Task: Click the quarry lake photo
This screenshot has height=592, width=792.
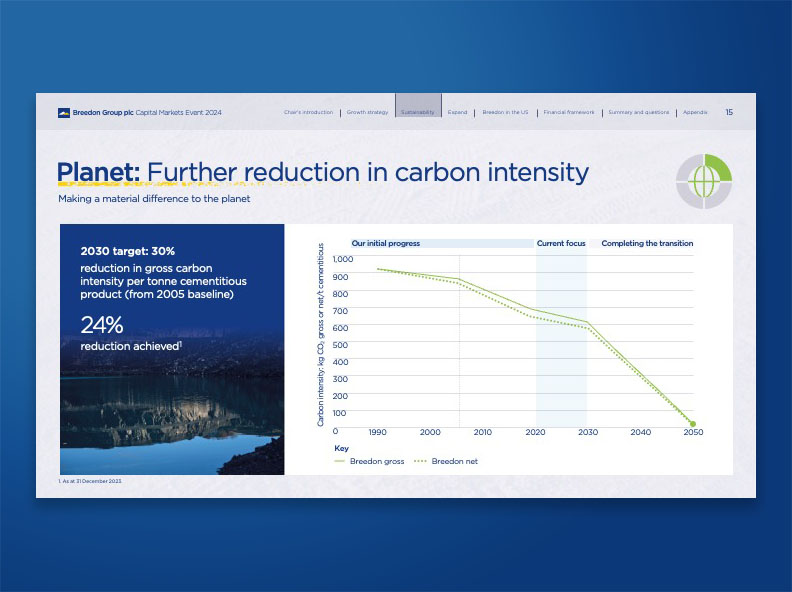Action: pos(172,404)
